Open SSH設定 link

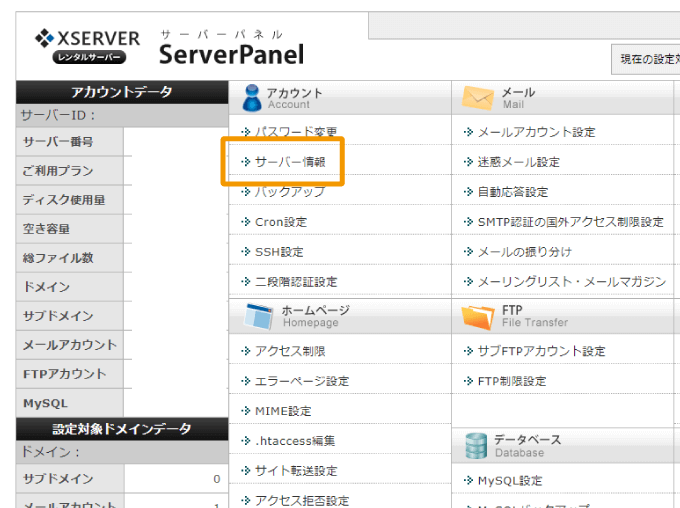279,252
